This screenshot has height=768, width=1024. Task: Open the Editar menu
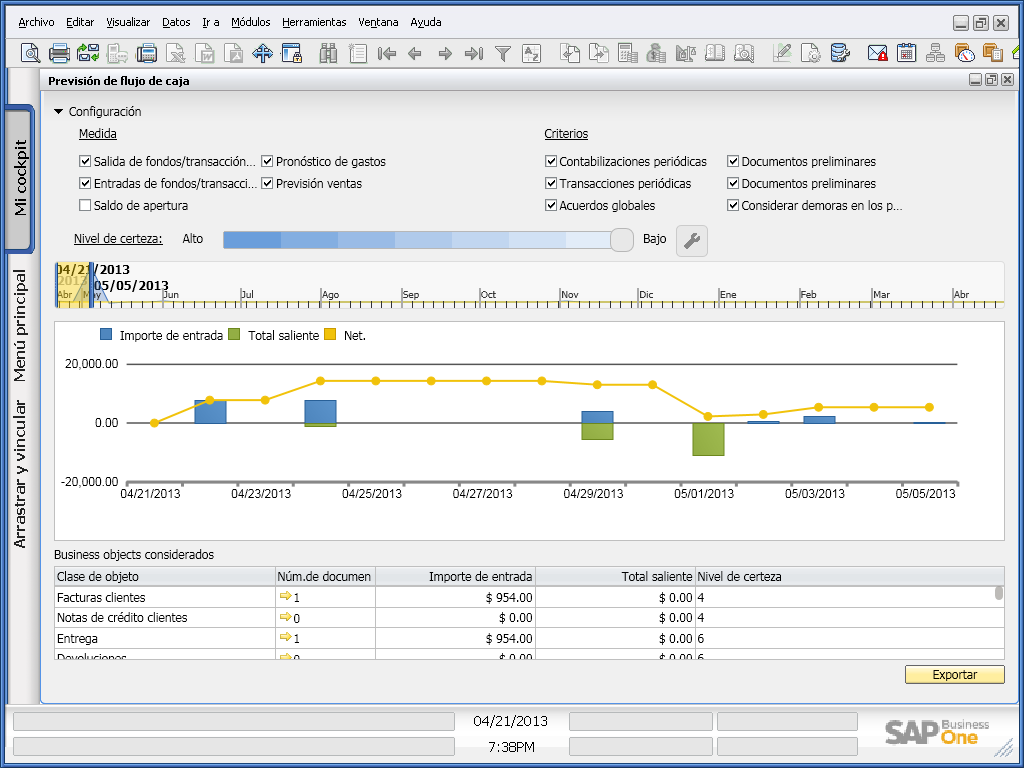click(x=80, y=22)
